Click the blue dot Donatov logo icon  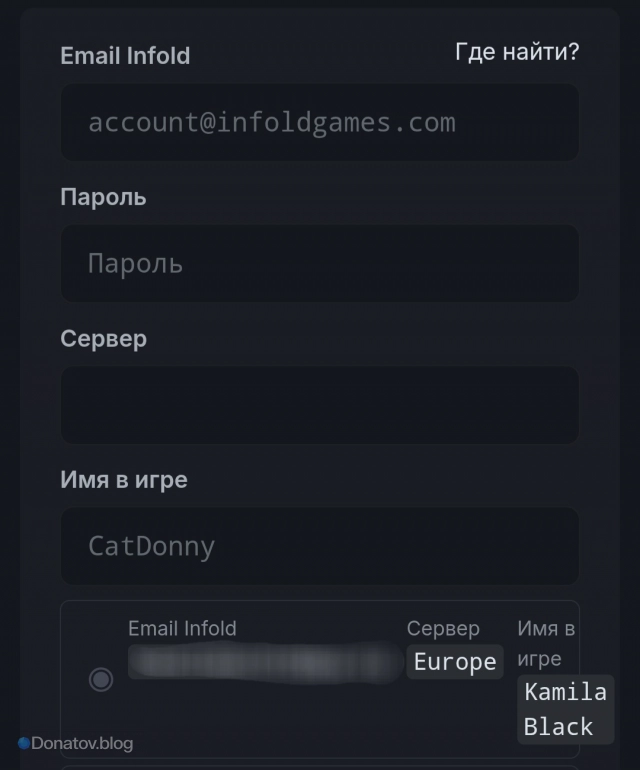(x=23, y=743)
